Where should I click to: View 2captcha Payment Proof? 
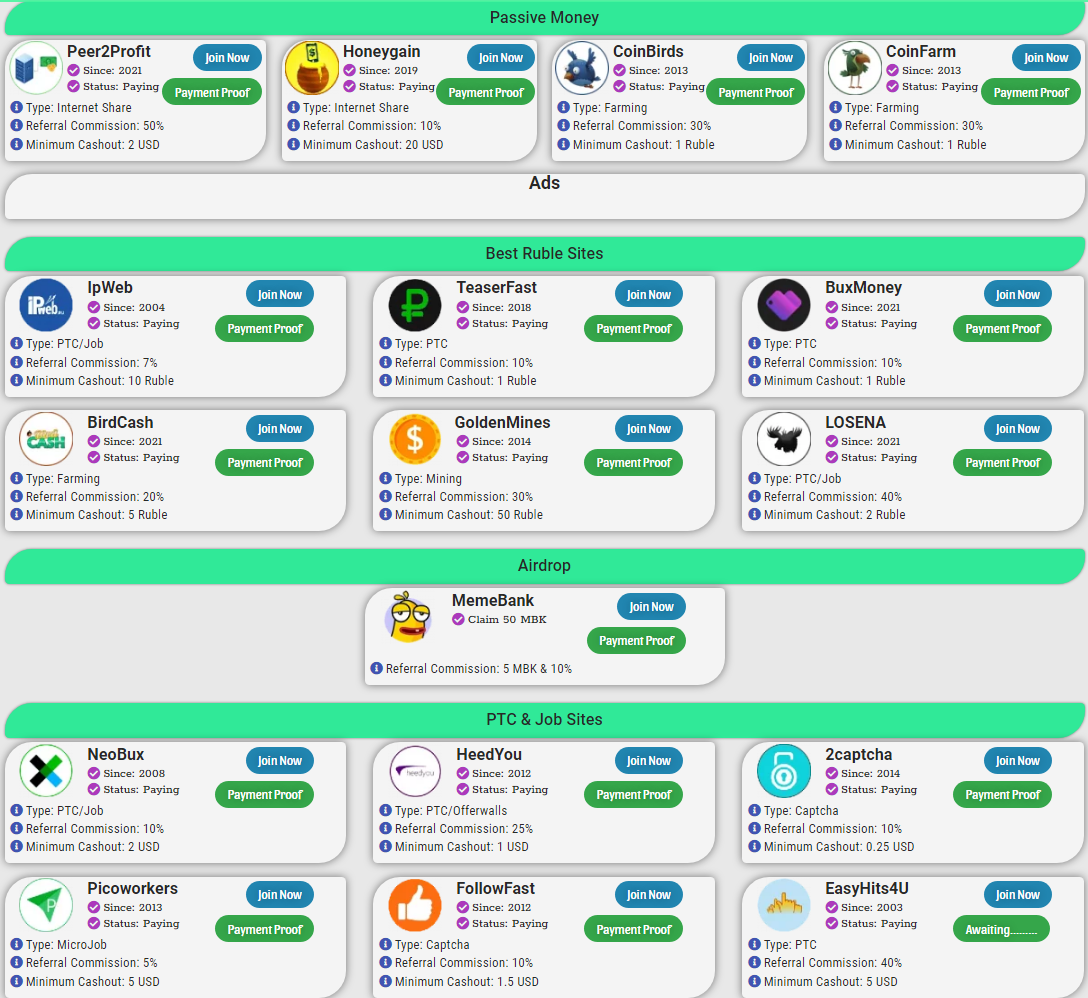pyautogui.click(x=1003, y=795)
